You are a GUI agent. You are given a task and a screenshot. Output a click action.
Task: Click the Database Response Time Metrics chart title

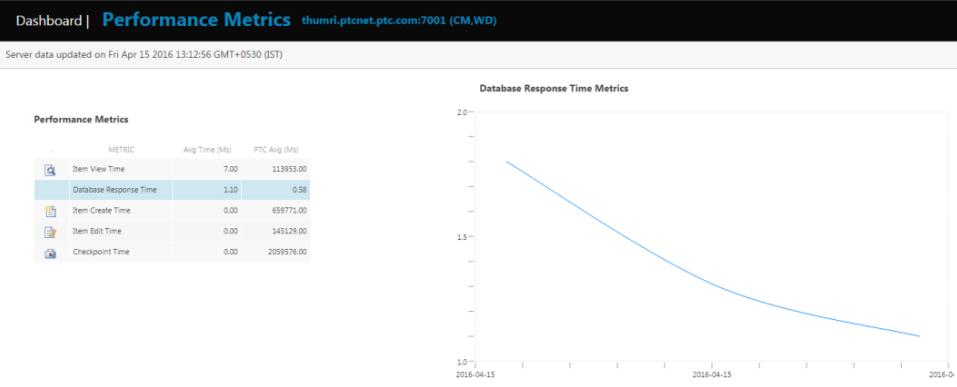(554, 89)
